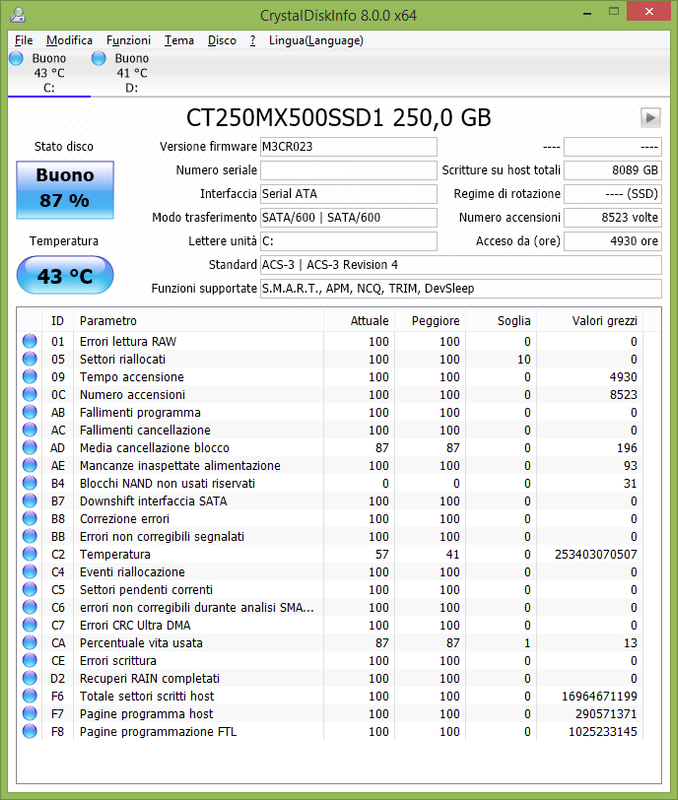Maximize the CrystalDiskInfo window
The height and width of the screenshot is (800, 678).
click(614, 11)
